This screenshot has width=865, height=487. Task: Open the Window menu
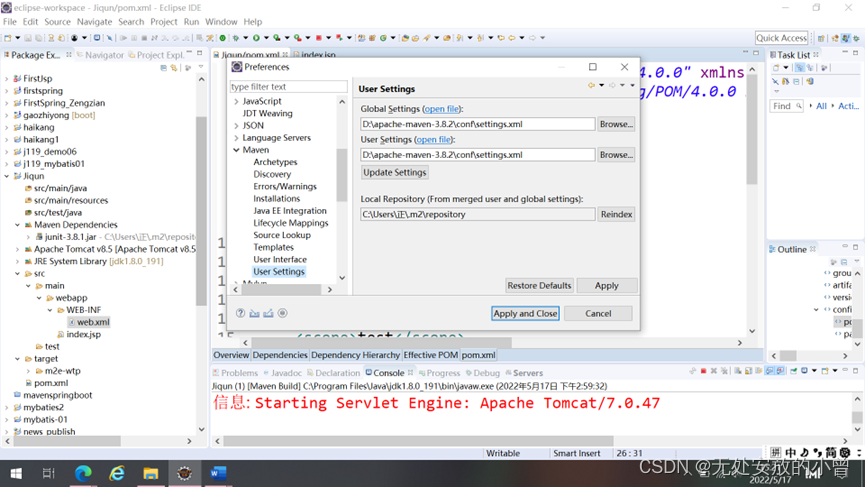221,22
